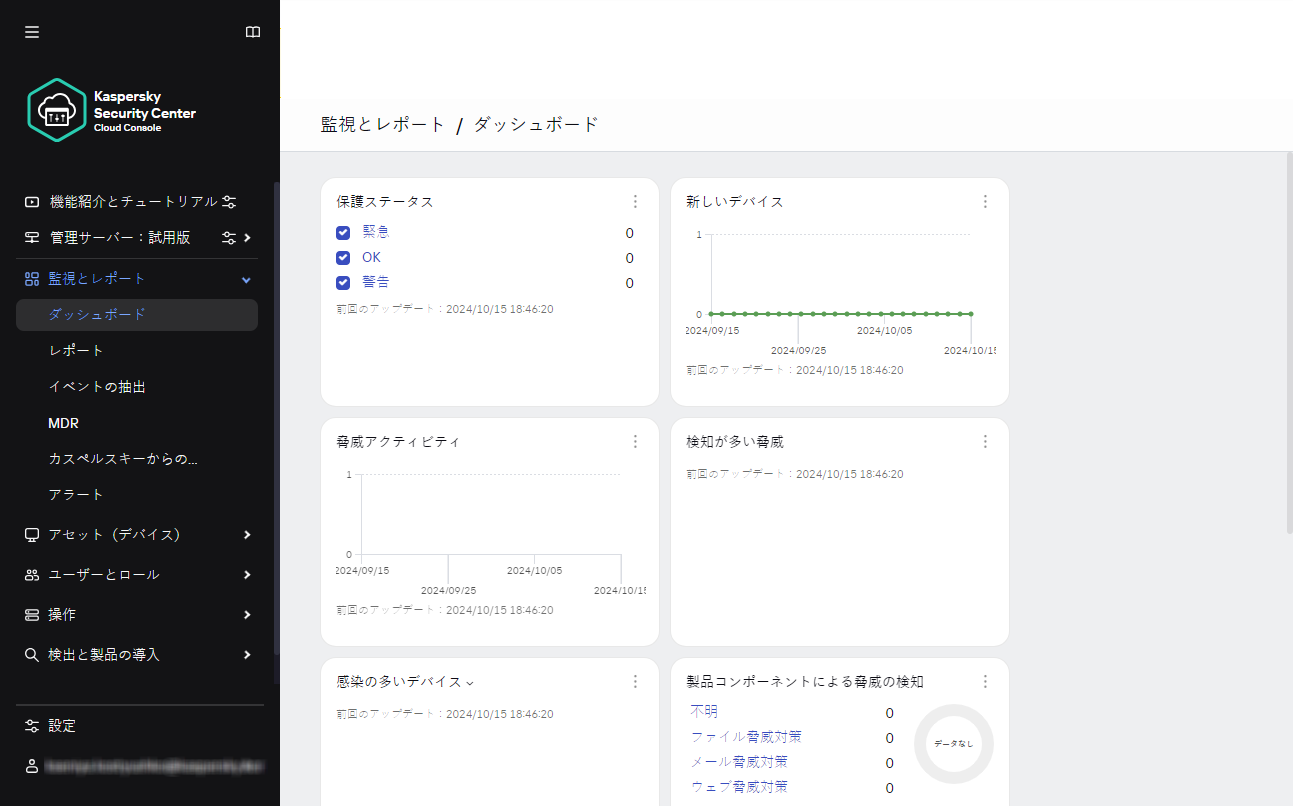Click the 監視とレポート breadcrumb link

tap(383, 125)
